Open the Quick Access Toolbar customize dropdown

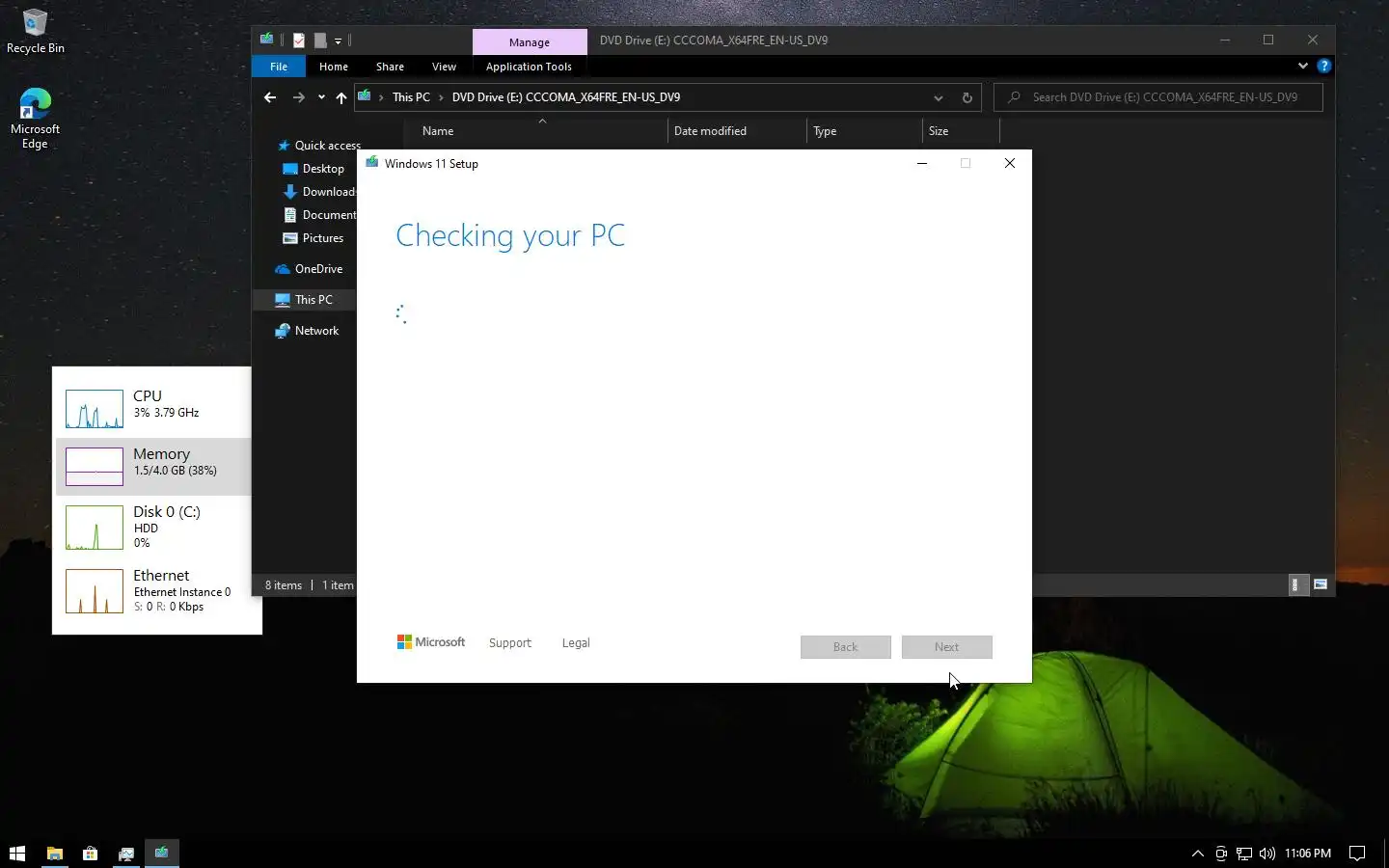[338, 41]
